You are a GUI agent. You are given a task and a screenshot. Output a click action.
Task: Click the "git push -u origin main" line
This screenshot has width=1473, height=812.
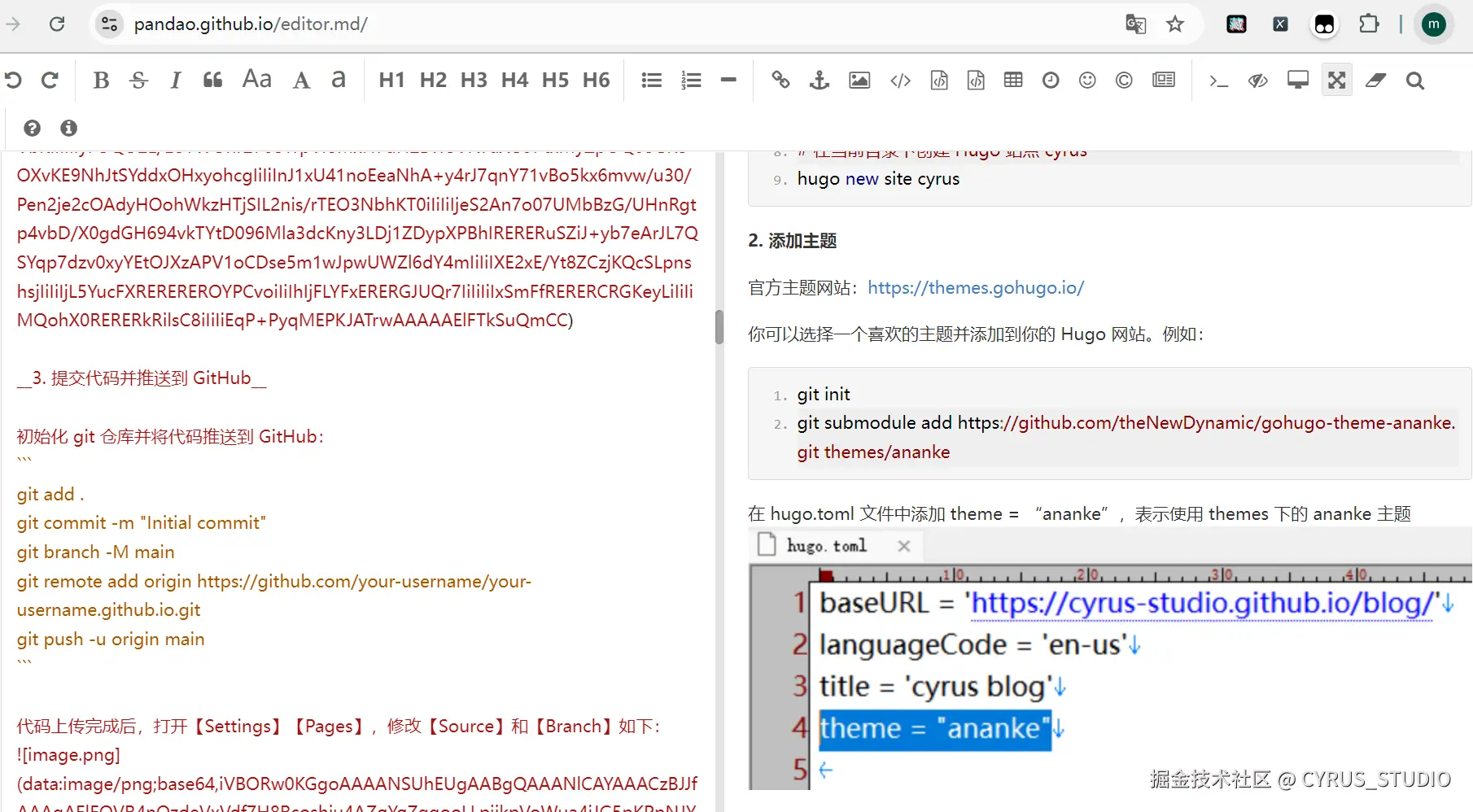111,639
